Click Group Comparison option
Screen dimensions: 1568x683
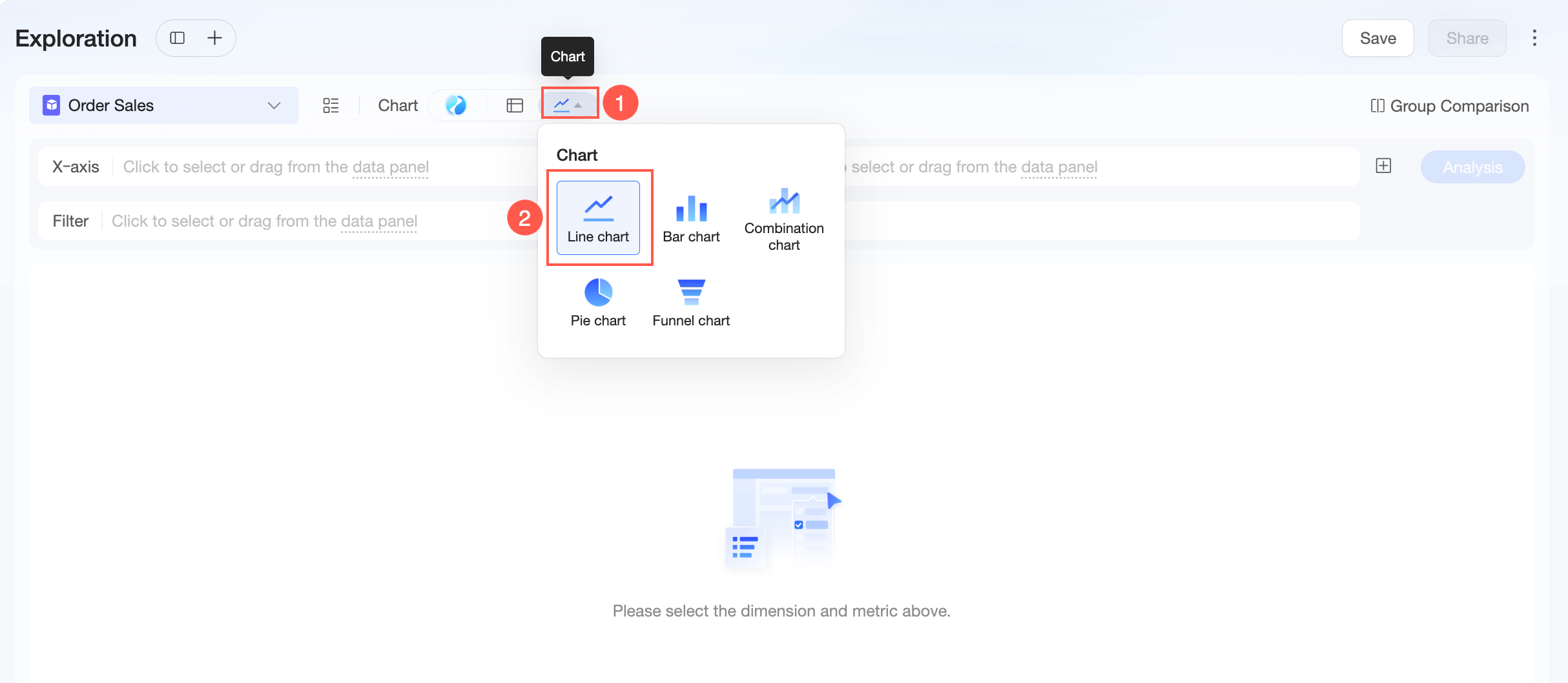pyautogui.click(x=1449, y=106)
